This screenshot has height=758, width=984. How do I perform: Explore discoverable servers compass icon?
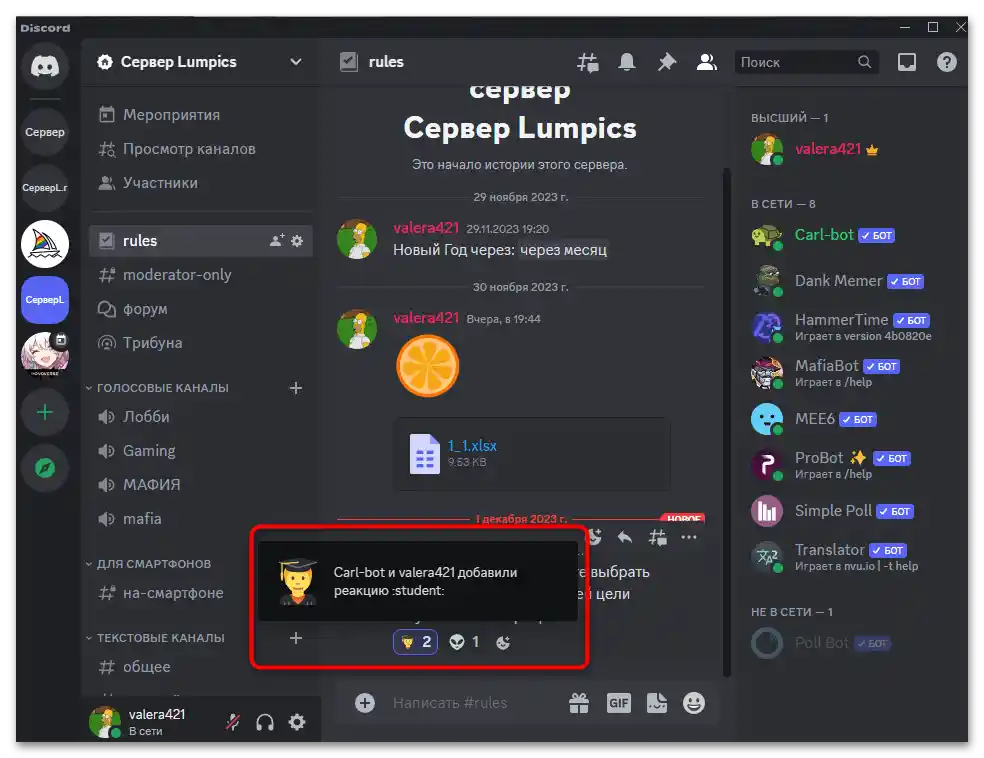[x=45, y=468]
